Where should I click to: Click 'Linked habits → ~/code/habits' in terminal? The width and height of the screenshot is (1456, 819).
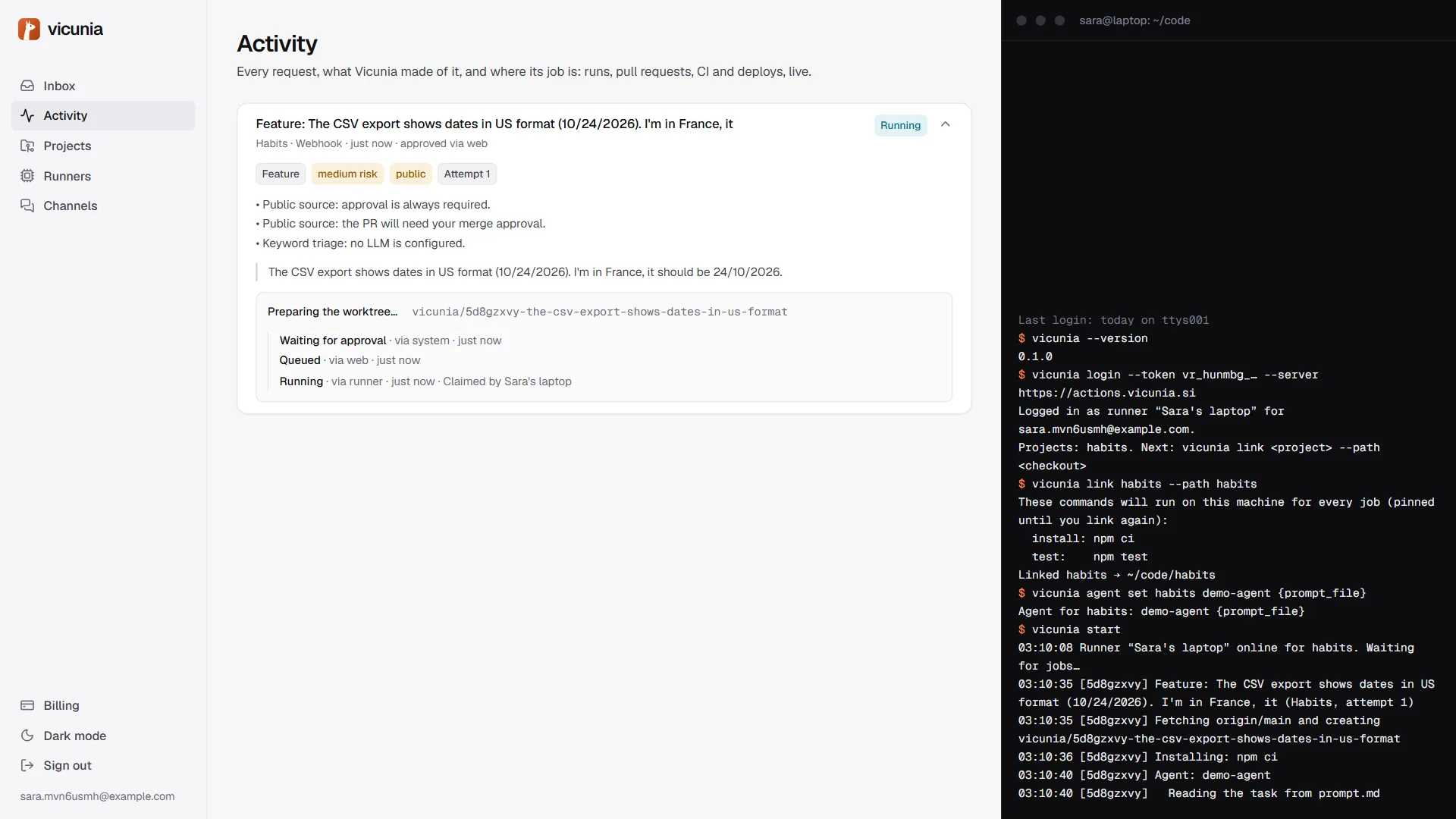pos(1117,575)
